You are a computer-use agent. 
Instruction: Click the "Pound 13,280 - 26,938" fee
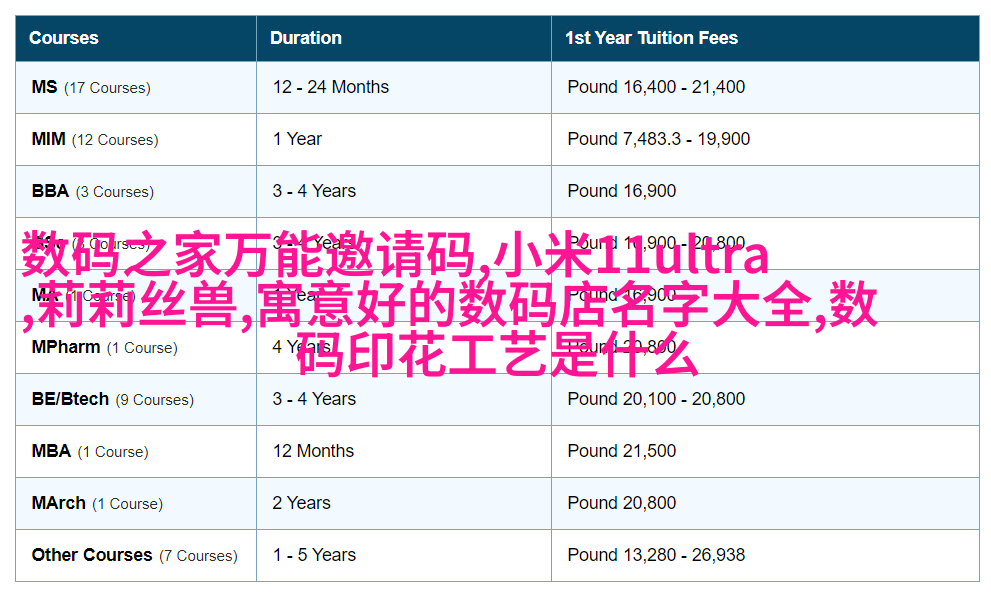click(x=656, y=555)
